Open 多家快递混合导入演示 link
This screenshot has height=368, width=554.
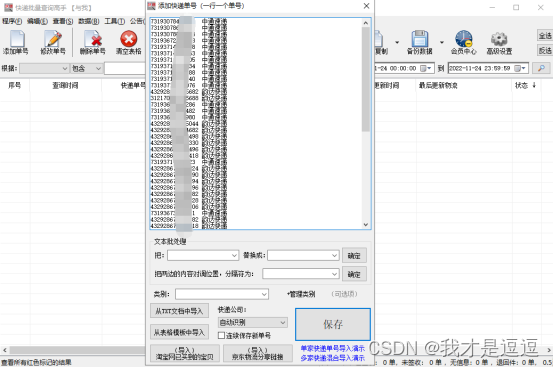coord(332,358)
